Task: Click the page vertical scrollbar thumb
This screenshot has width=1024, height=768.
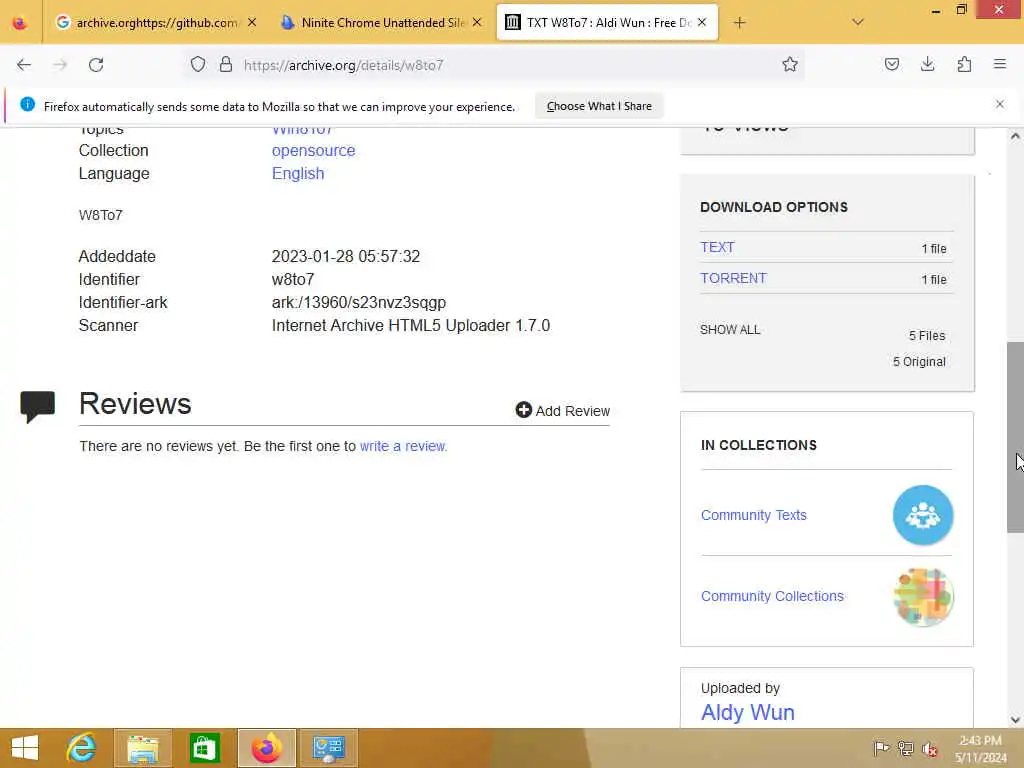Action: [x=1015, y=436]
